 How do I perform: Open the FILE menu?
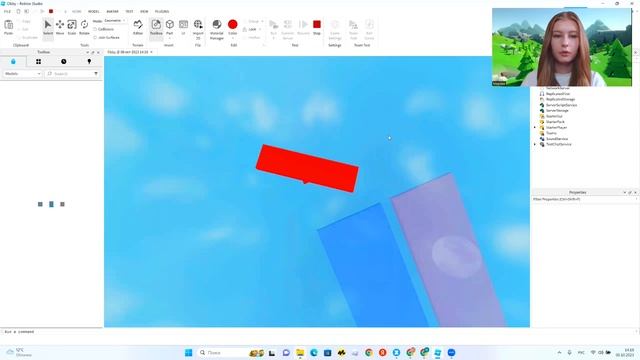pyautogui.click(x=7, y=11)
